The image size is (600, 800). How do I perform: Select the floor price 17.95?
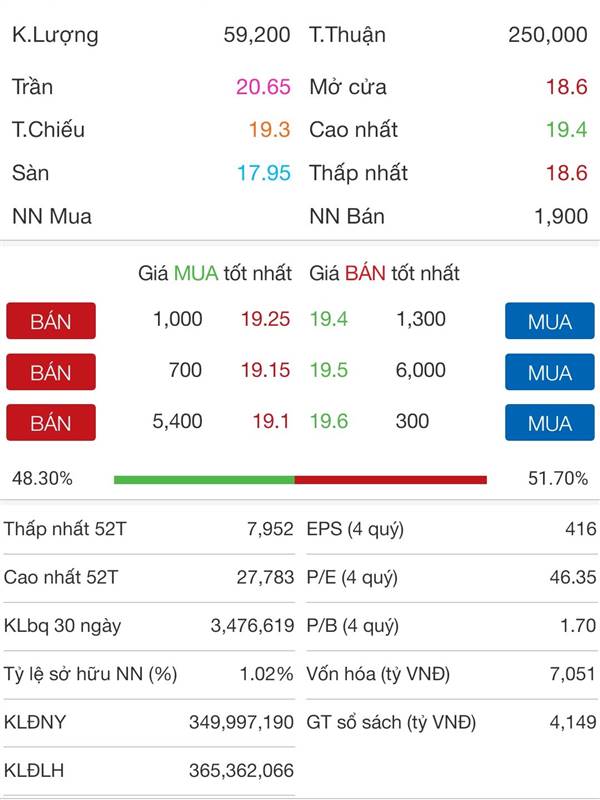(264, 173)
